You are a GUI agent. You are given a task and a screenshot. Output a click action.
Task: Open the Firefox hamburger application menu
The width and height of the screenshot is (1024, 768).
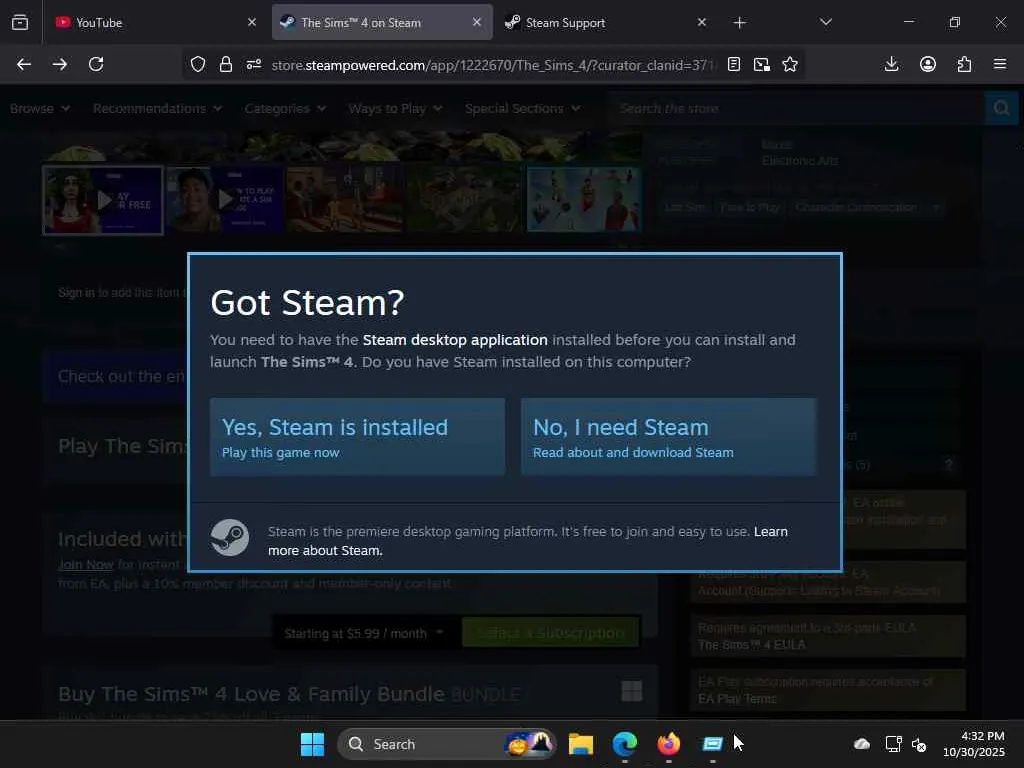coord(999,64)
